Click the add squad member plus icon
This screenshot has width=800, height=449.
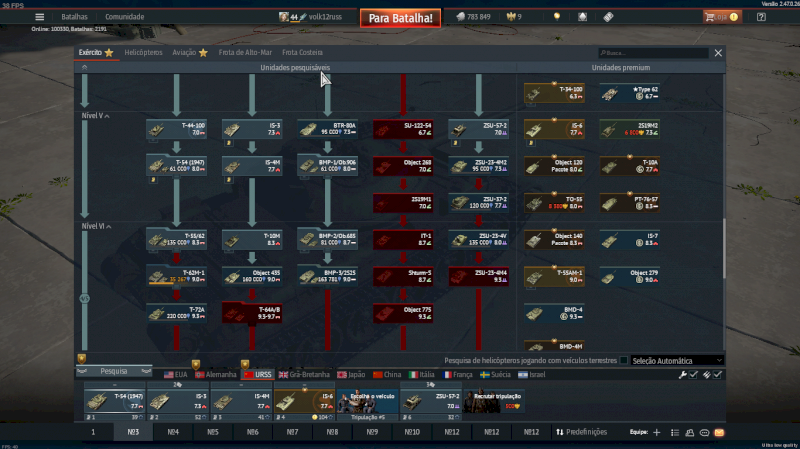click(x=656, y=432)
